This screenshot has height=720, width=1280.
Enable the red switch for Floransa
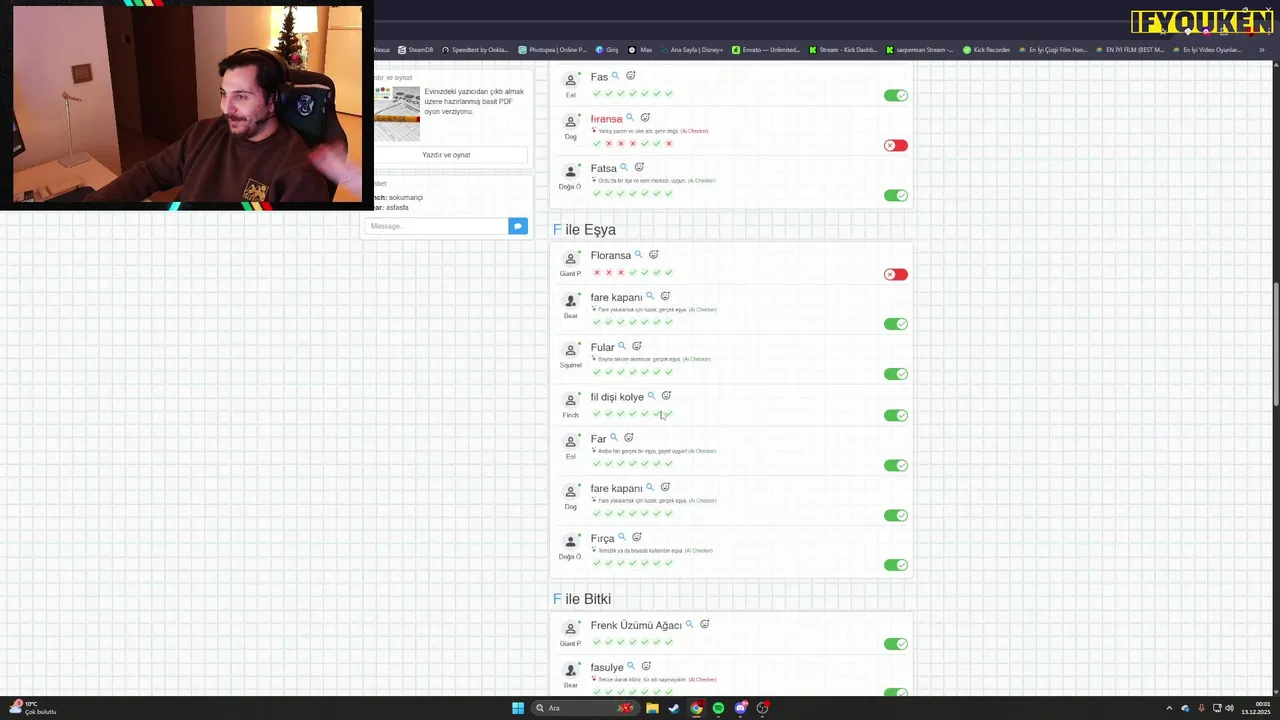tap(896, 274)
